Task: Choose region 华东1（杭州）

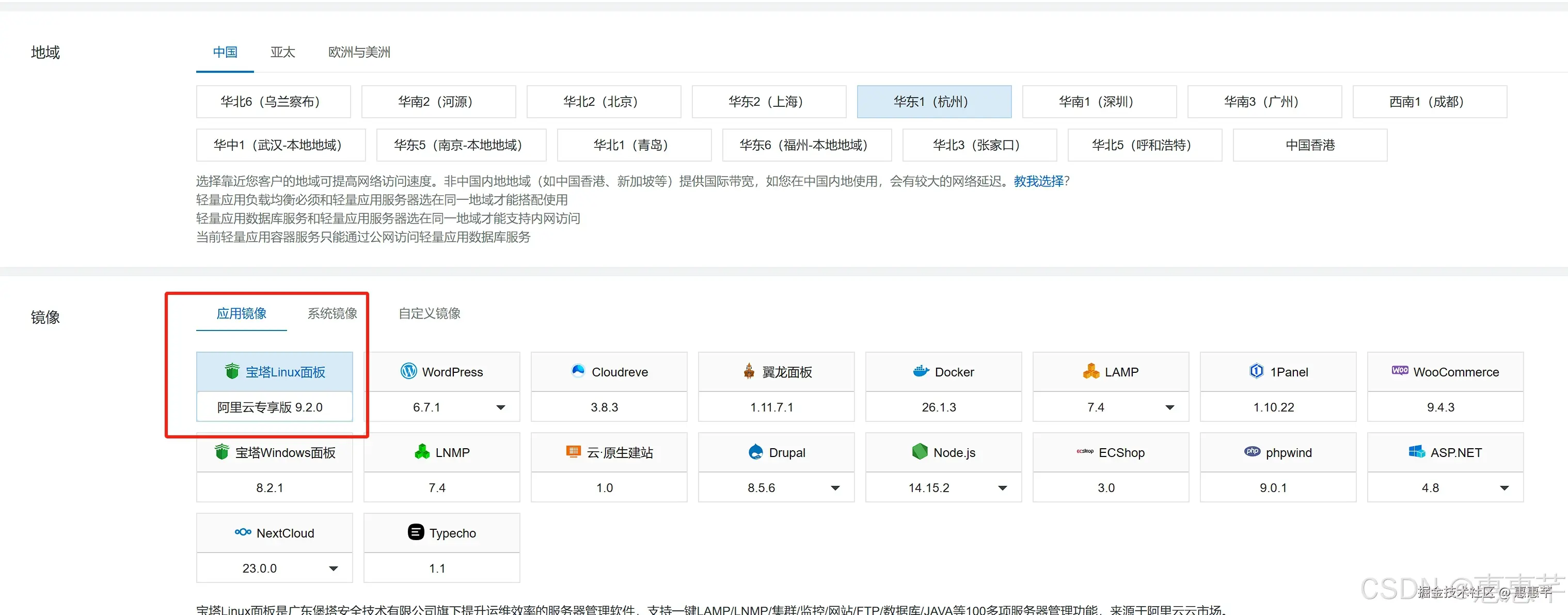Action: click(935, 102)
